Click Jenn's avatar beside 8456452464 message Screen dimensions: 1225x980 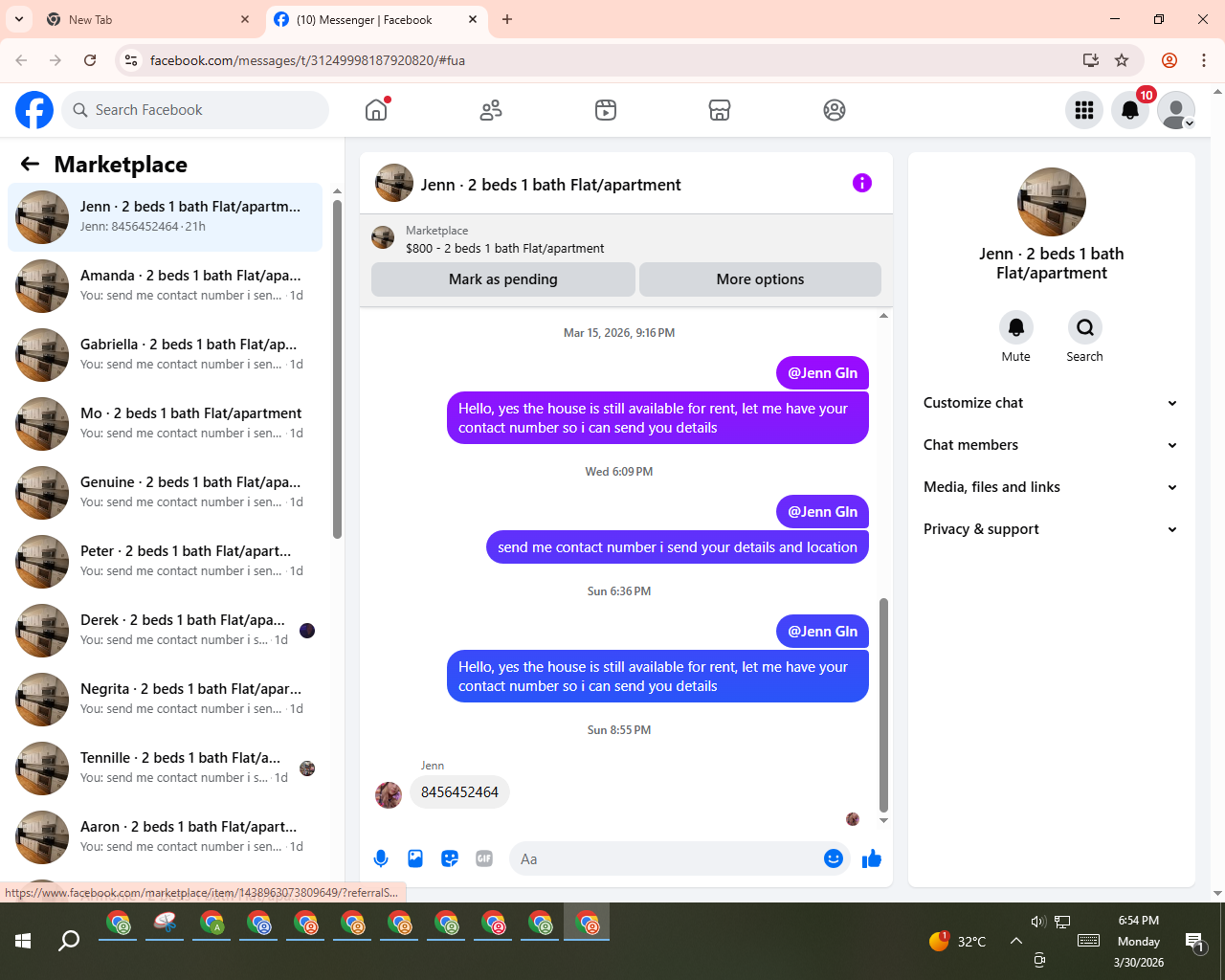point(389,794)
